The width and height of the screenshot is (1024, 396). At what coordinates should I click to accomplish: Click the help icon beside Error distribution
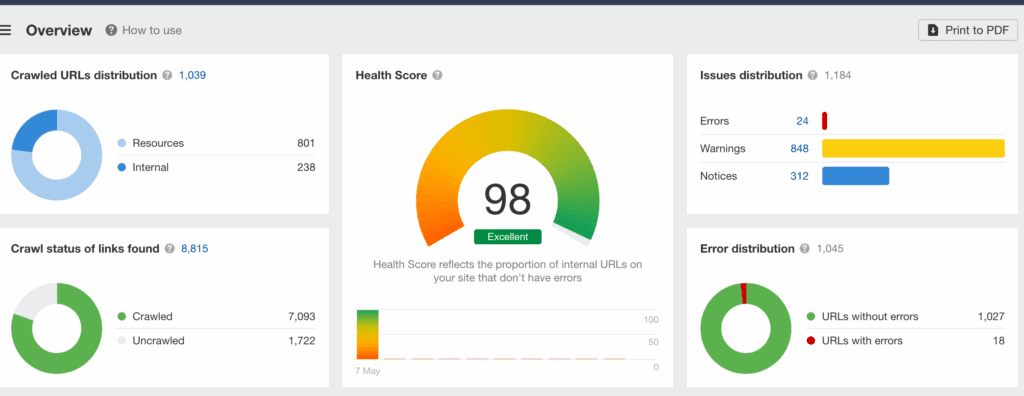click(805, 248)
